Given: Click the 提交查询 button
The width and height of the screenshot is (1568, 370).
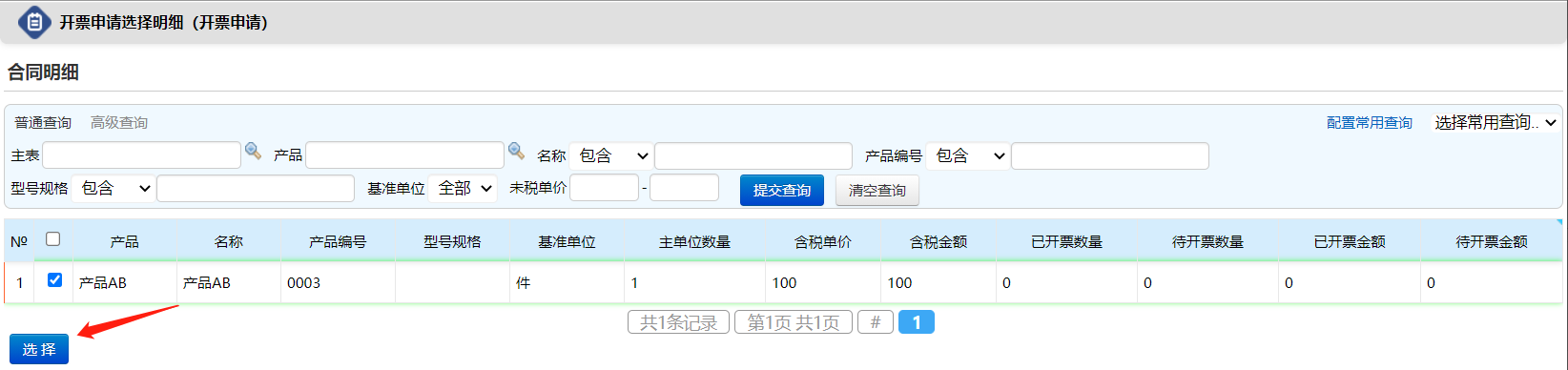Looking at the screenshot, I should (782, 190).
